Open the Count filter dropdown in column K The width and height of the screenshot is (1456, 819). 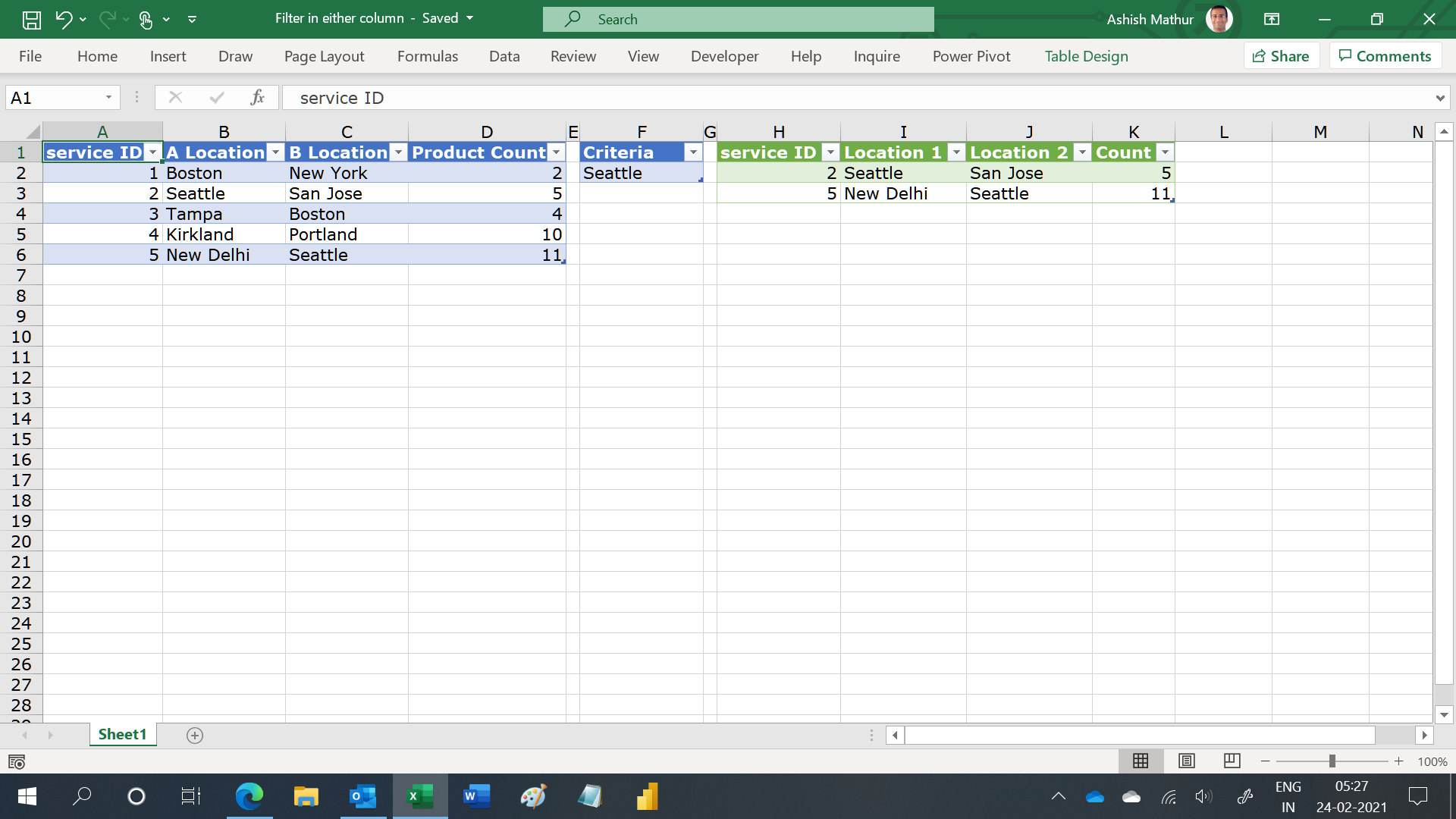pyautogui.click(x=1166, y=152)
